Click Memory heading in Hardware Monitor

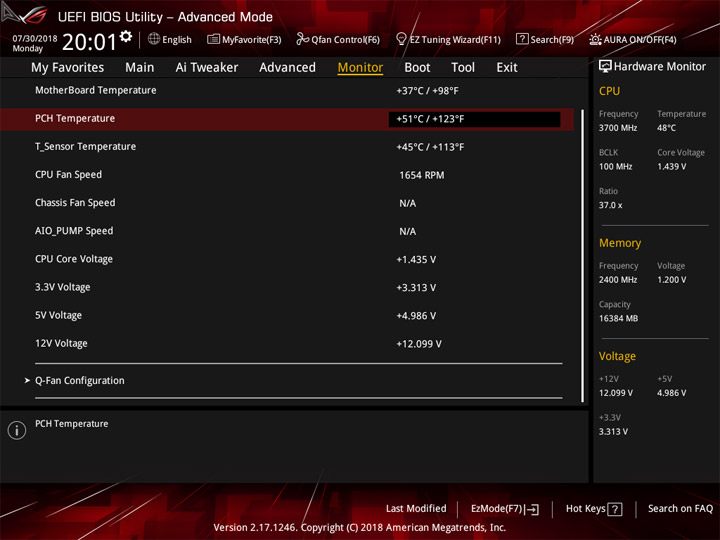click(x=620, y=243)
